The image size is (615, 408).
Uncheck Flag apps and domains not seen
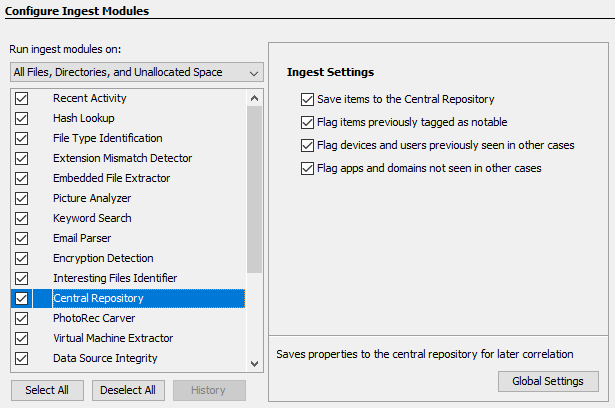coord(308,169)
